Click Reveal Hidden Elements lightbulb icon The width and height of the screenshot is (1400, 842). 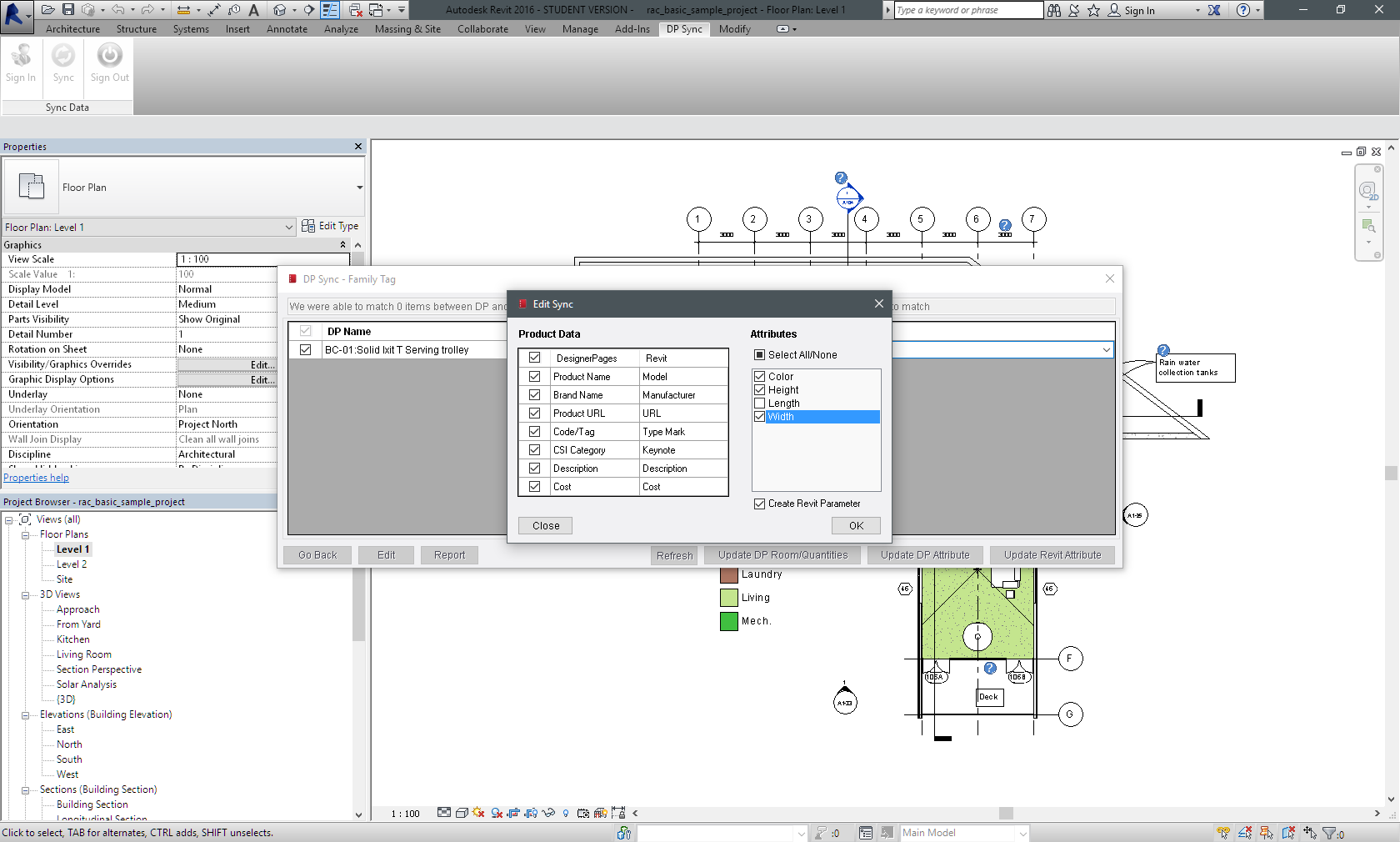pos(566,813)
